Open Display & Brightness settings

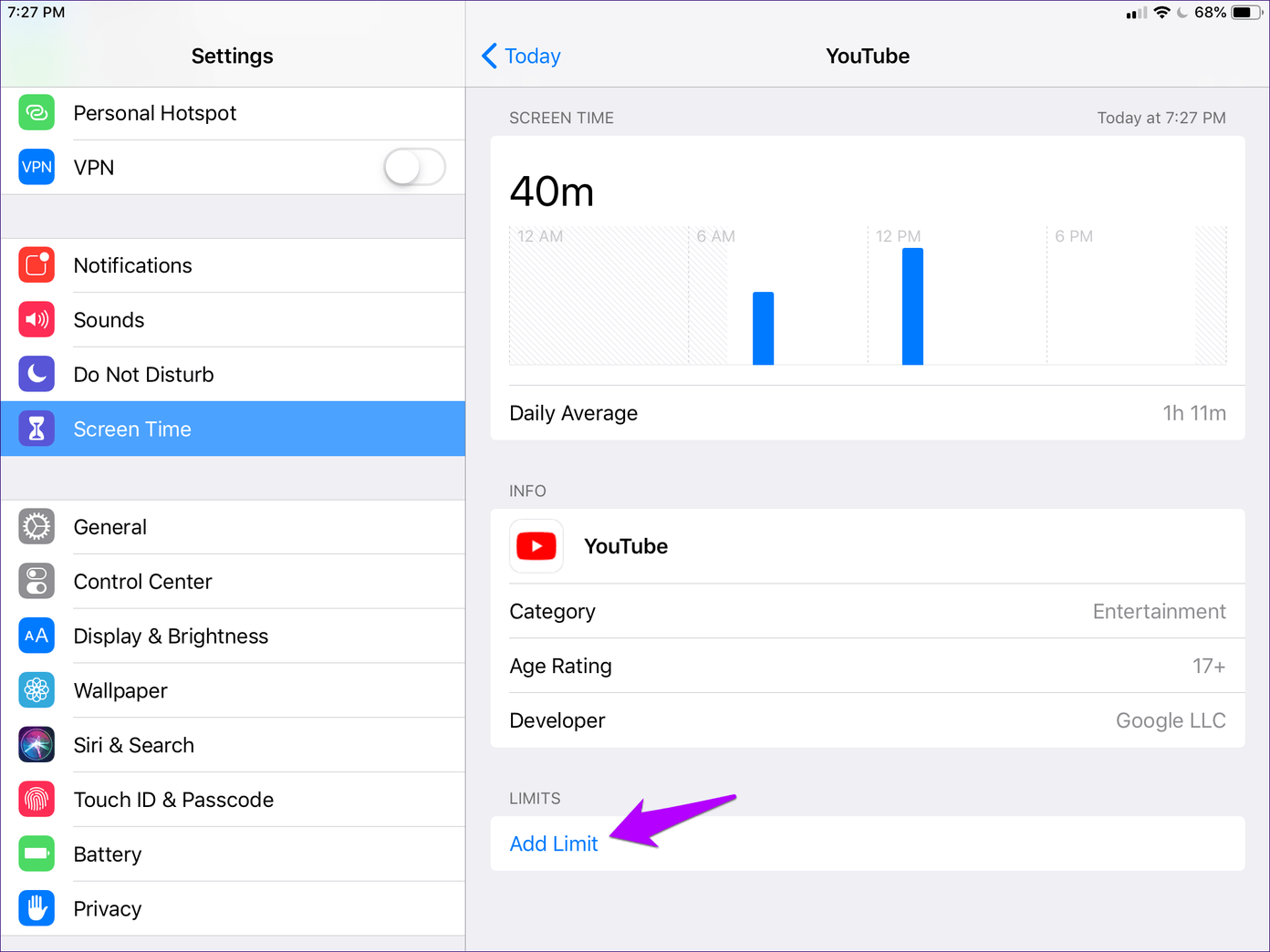coord(171,636)
